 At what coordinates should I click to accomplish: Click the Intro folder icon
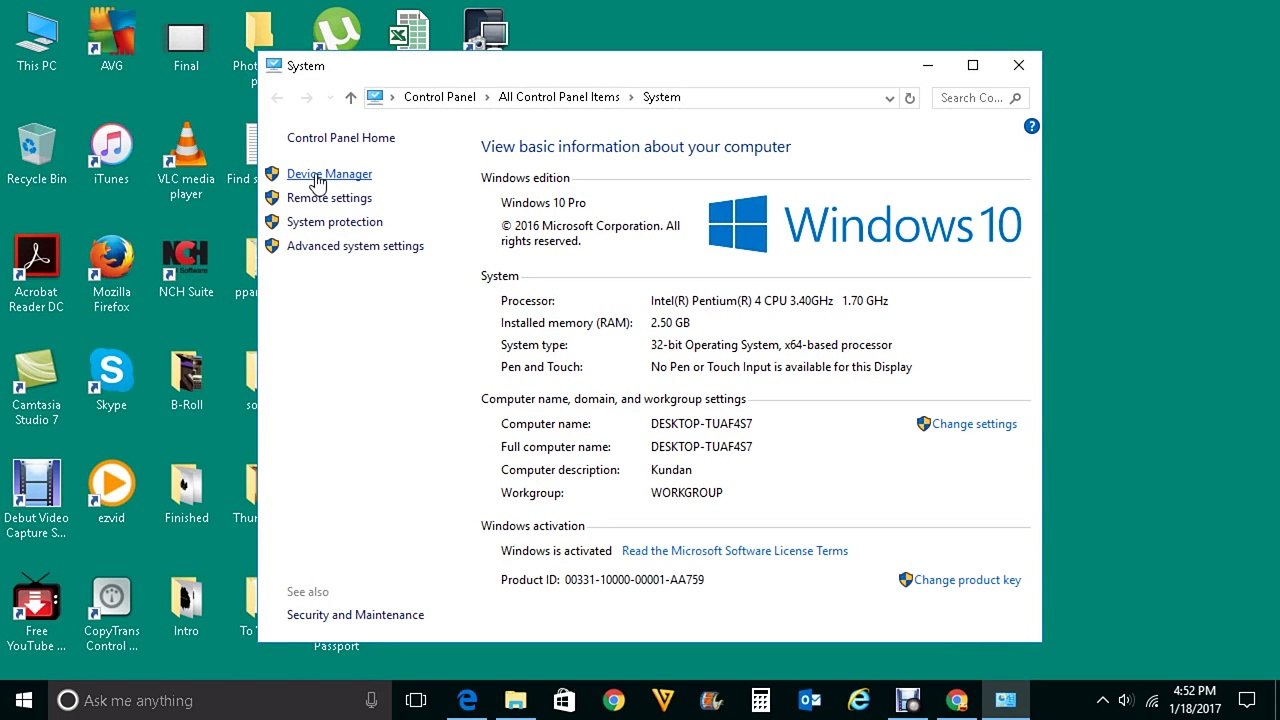pos(186,606)
